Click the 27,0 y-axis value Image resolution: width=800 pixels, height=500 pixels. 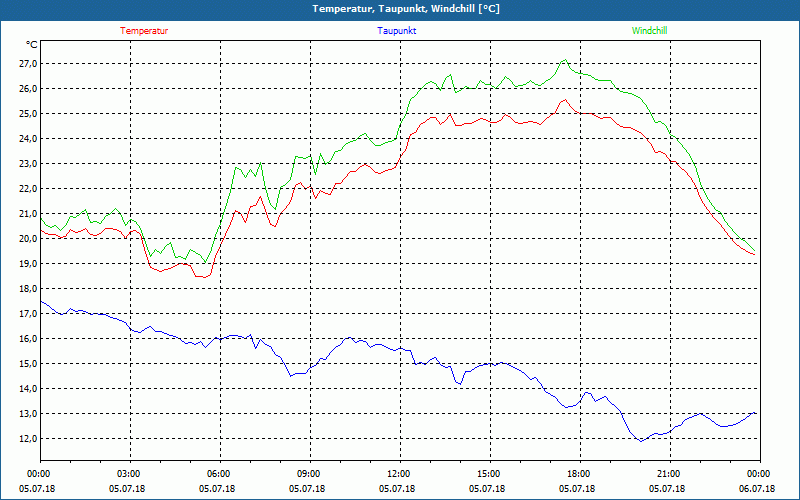(28, 64)
